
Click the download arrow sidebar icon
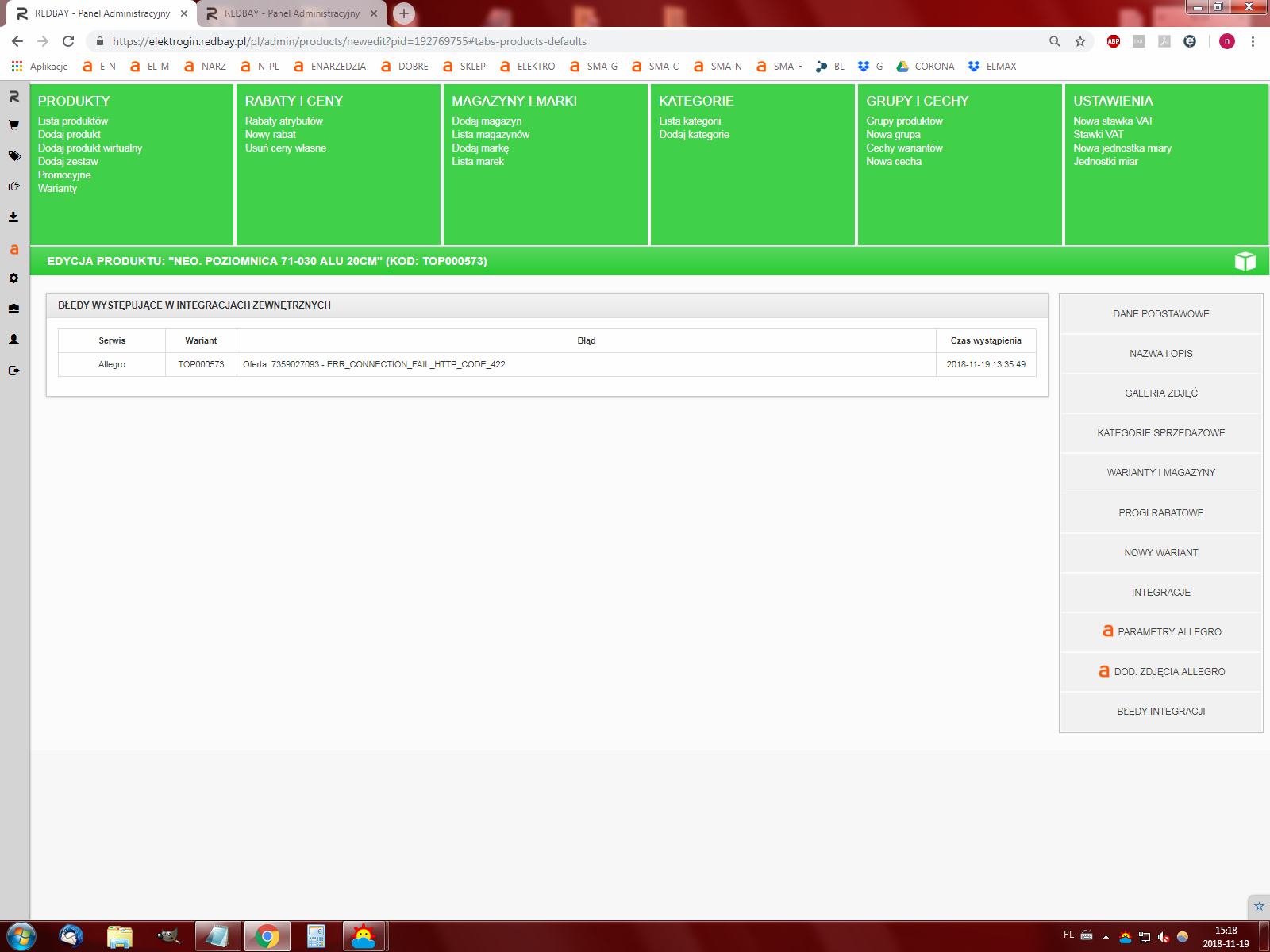click(x=13, y=217)
